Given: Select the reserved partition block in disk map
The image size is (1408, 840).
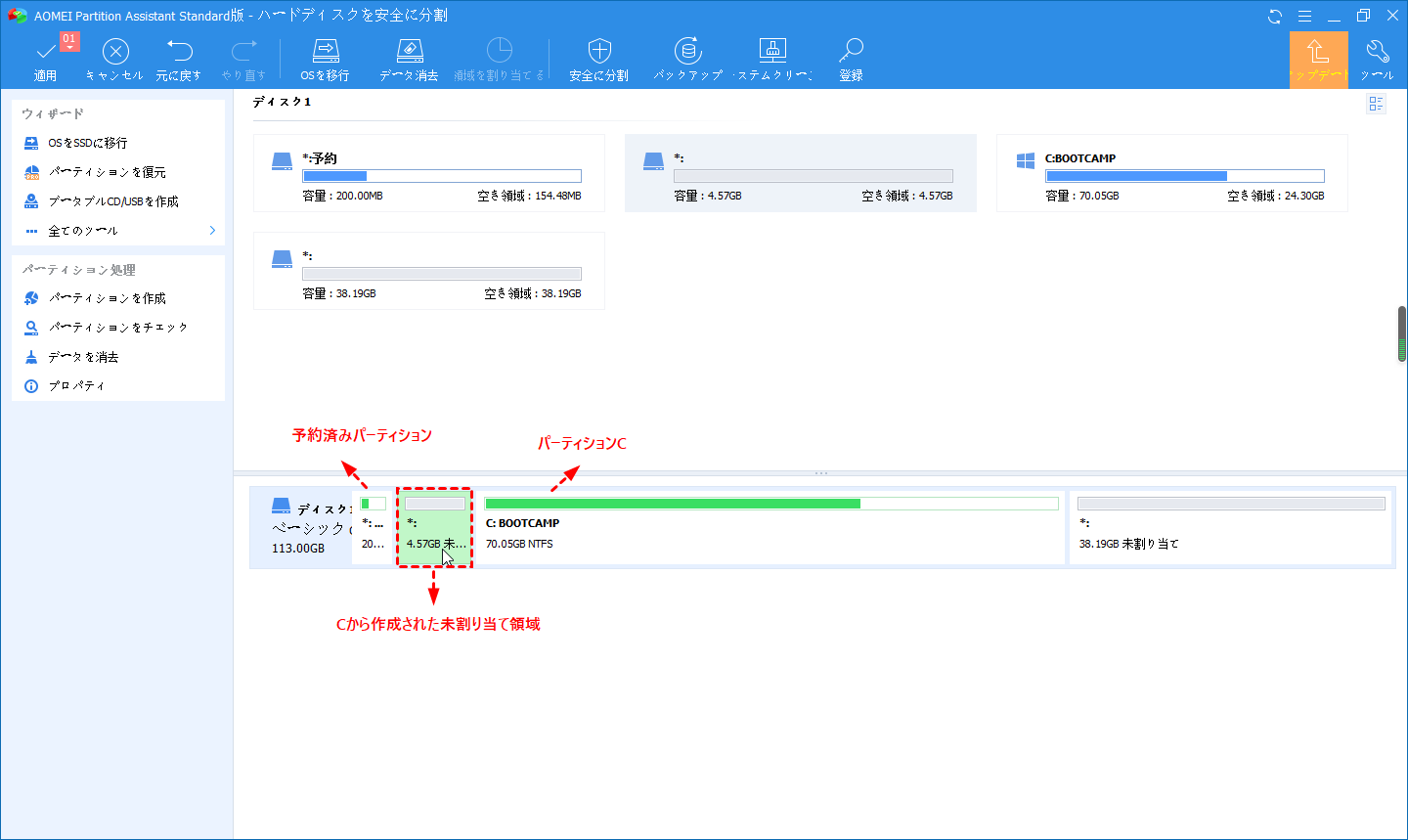Looking at the screenshot, I should pos(373,528).
